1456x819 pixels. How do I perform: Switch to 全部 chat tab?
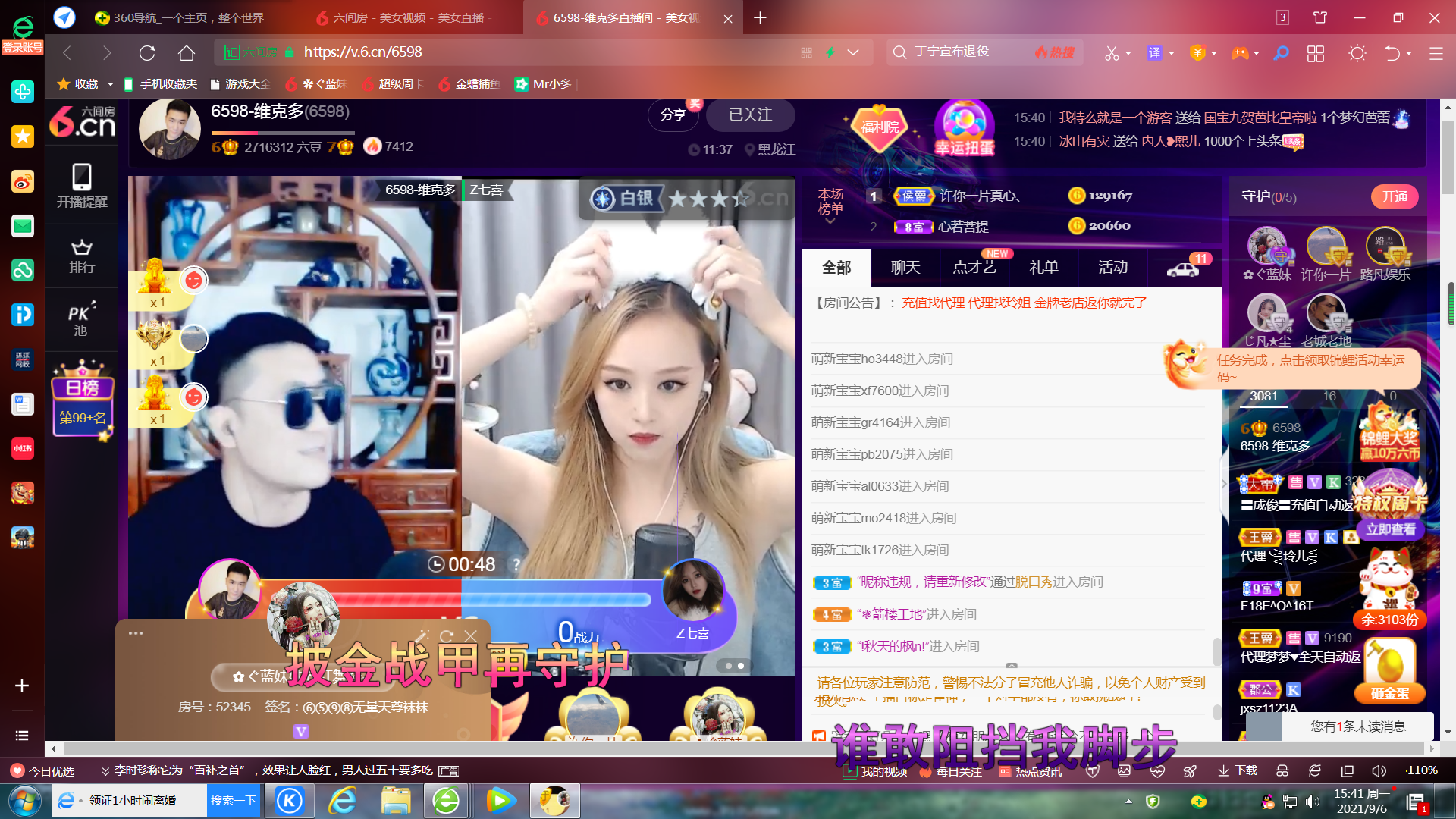coord(836,268)
